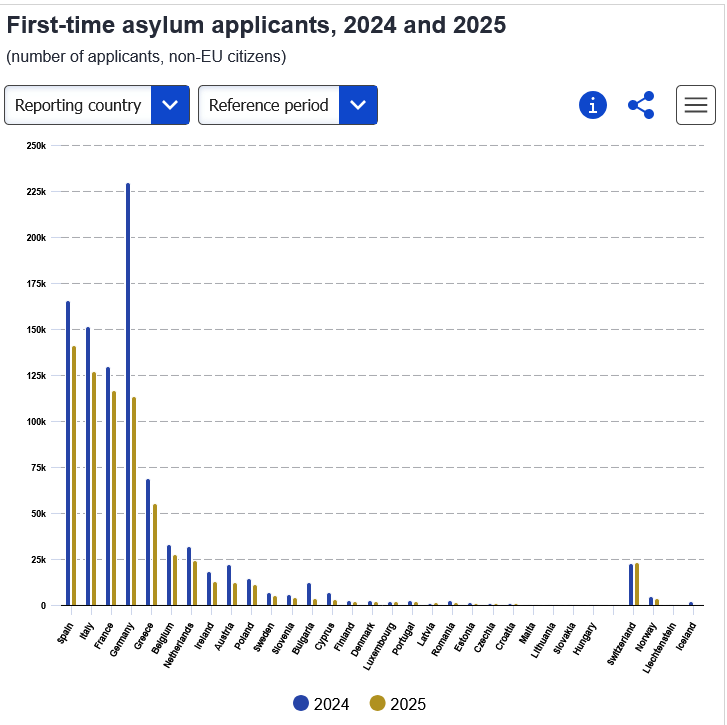The height and width of the screenshot is (725, 727).
Task: Click the Switzerland axis label
Action: coord(621,643)
